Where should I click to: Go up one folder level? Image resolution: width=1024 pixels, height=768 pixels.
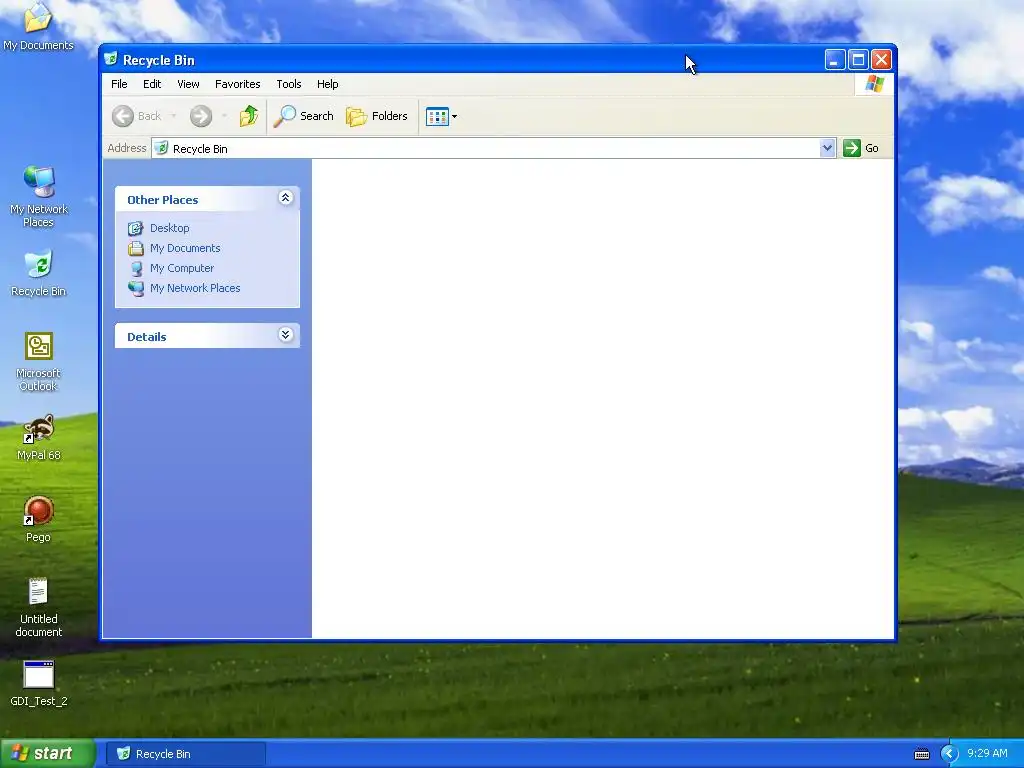(x=249, y=116)
